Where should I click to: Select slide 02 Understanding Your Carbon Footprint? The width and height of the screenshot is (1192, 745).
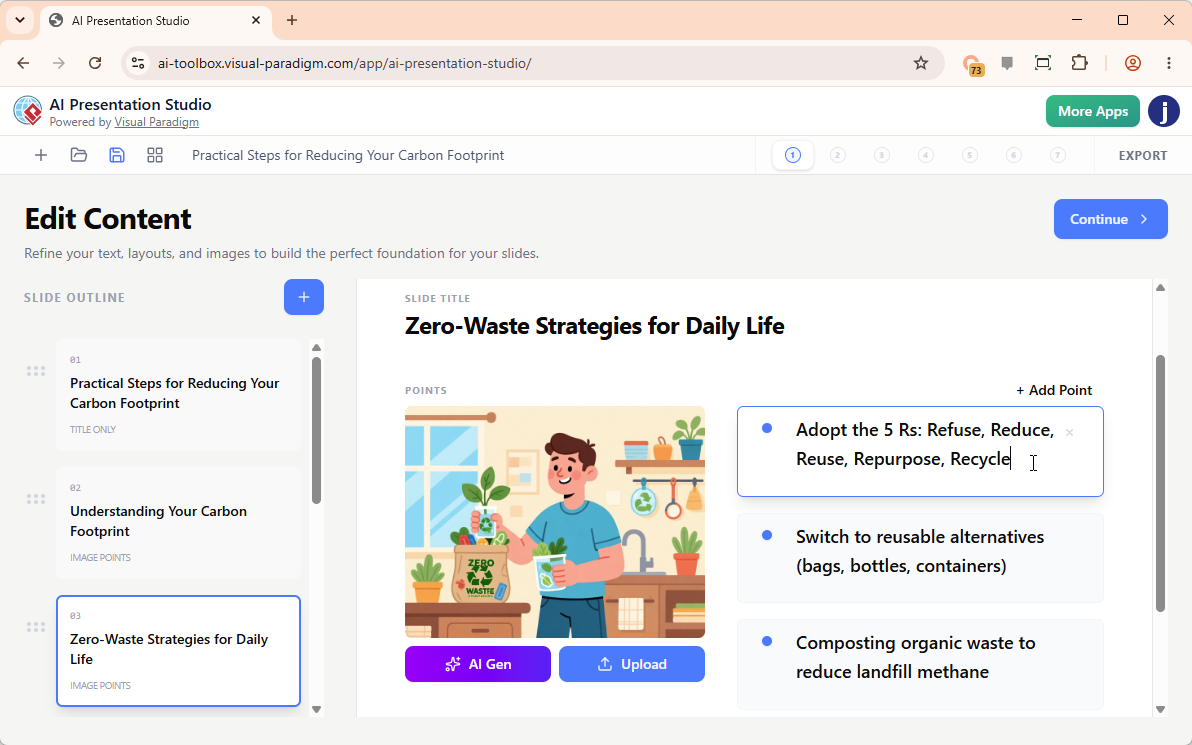pyautogui.click(x=179, y=523)
